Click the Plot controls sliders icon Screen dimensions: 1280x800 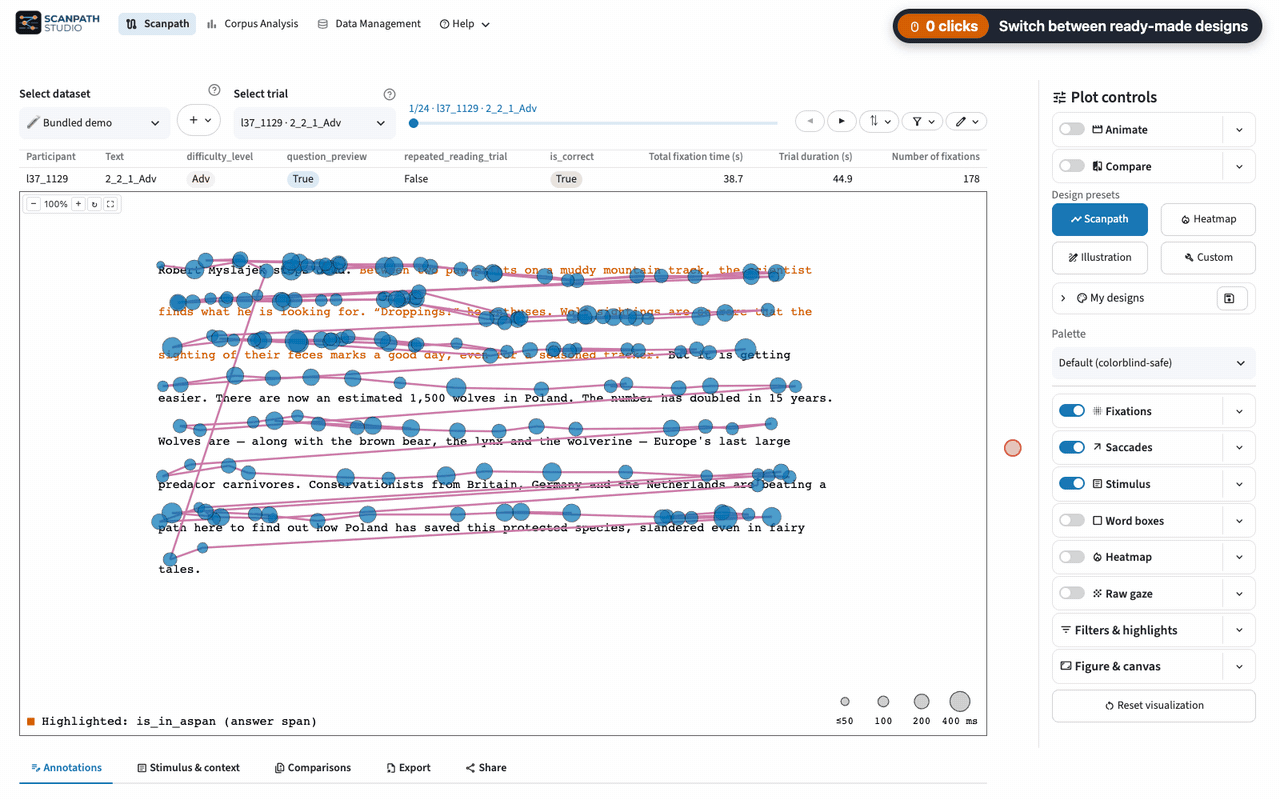(x=1059, y=97)
